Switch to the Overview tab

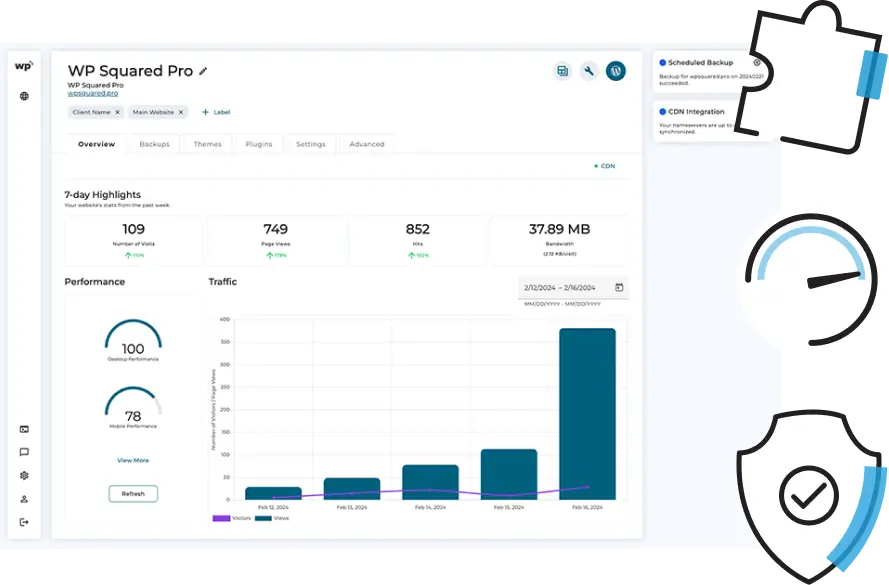pos(96,144)
